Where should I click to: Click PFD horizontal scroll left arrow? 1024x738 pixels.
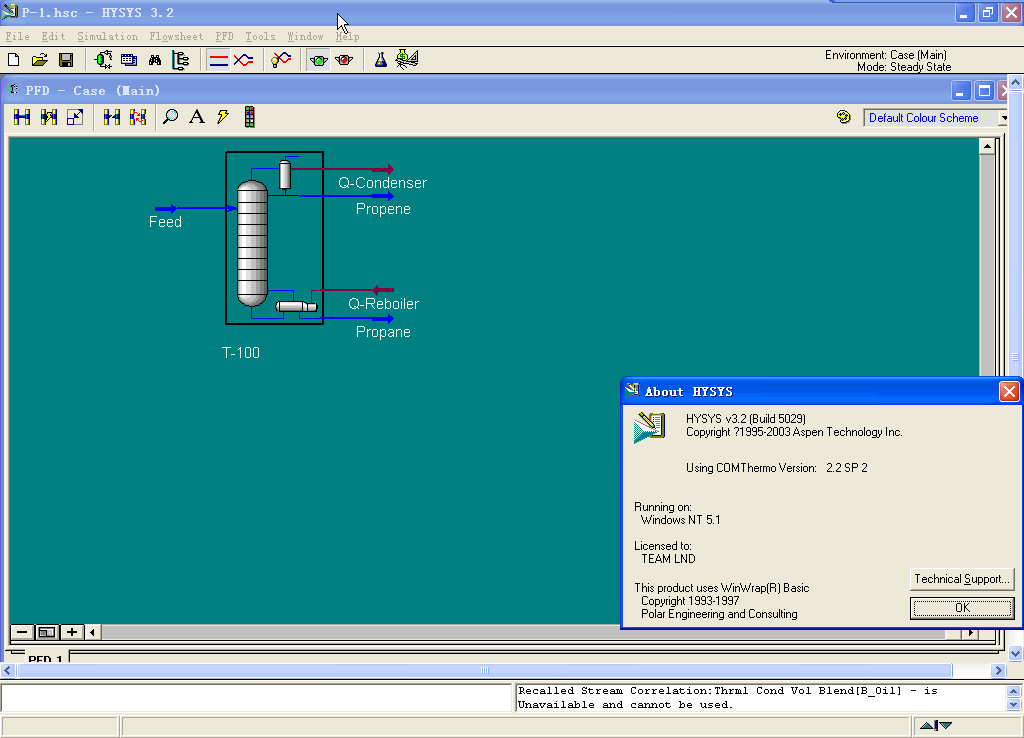pyautogui.click(x=93, y=632)
